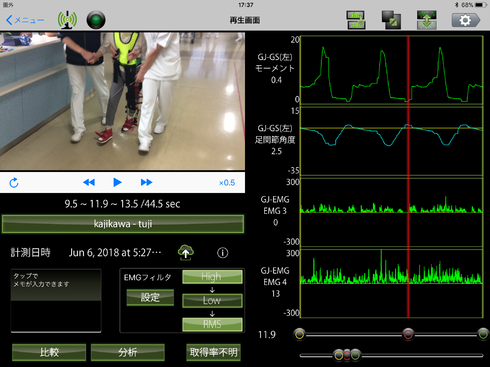
Task: Open the gear settings button
Action: coord(466,20)
